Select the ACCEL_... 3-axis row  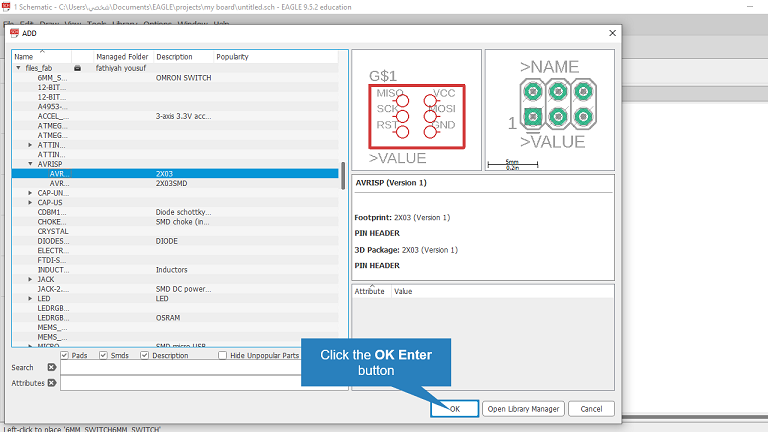[175, 116]
